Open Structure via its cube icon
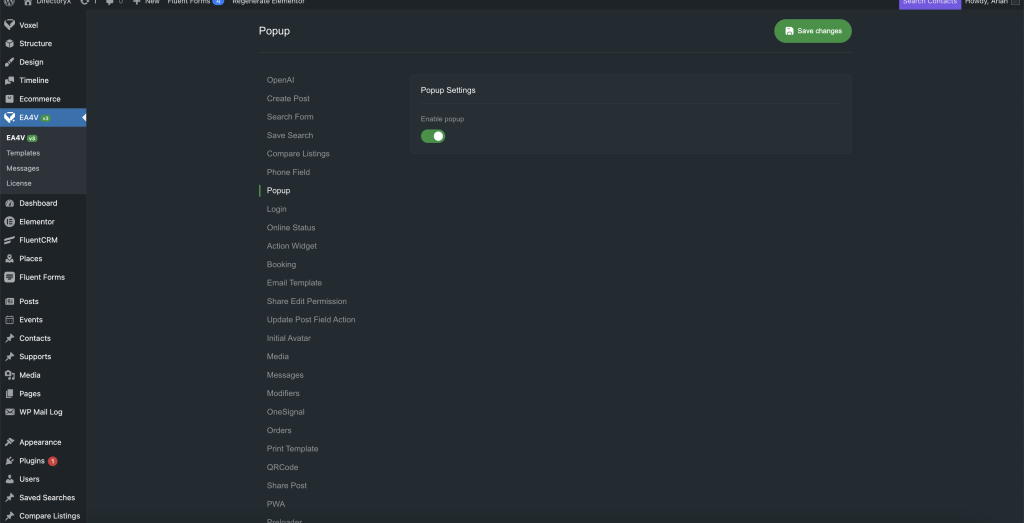This screenshot has height=523, width=1024. (9, 44)
